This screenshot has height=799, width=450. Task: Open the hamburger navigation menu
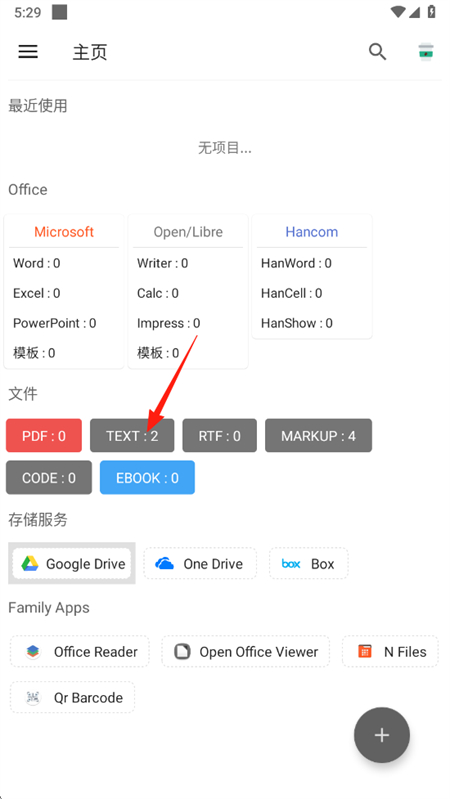[x=28, y=51]
